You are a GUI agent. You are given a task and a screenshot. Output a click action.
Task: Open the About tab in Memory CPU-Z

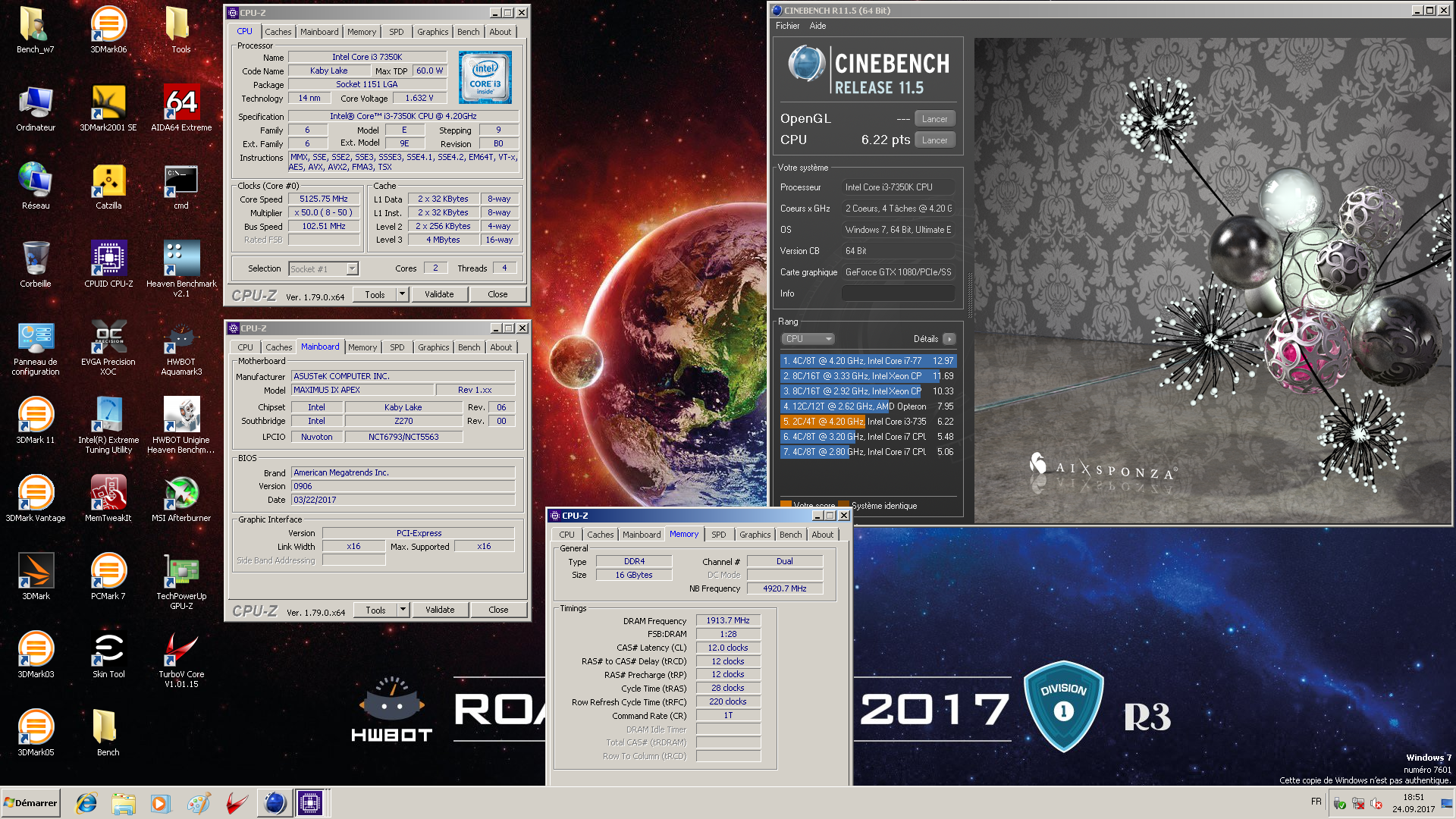[822, 535]
